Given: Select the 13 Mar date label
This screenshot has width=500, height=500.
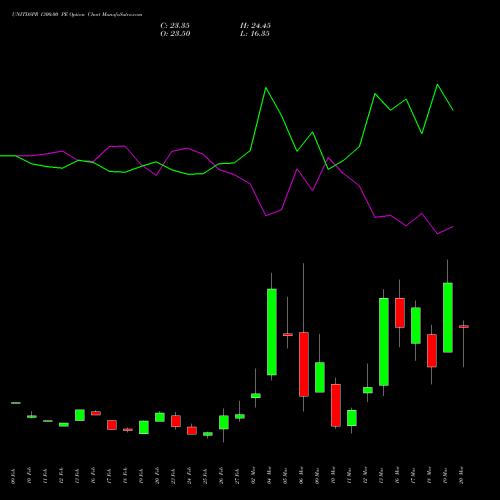Looking at the screenshot, I should pyautogui.click(x=381, y=476).
